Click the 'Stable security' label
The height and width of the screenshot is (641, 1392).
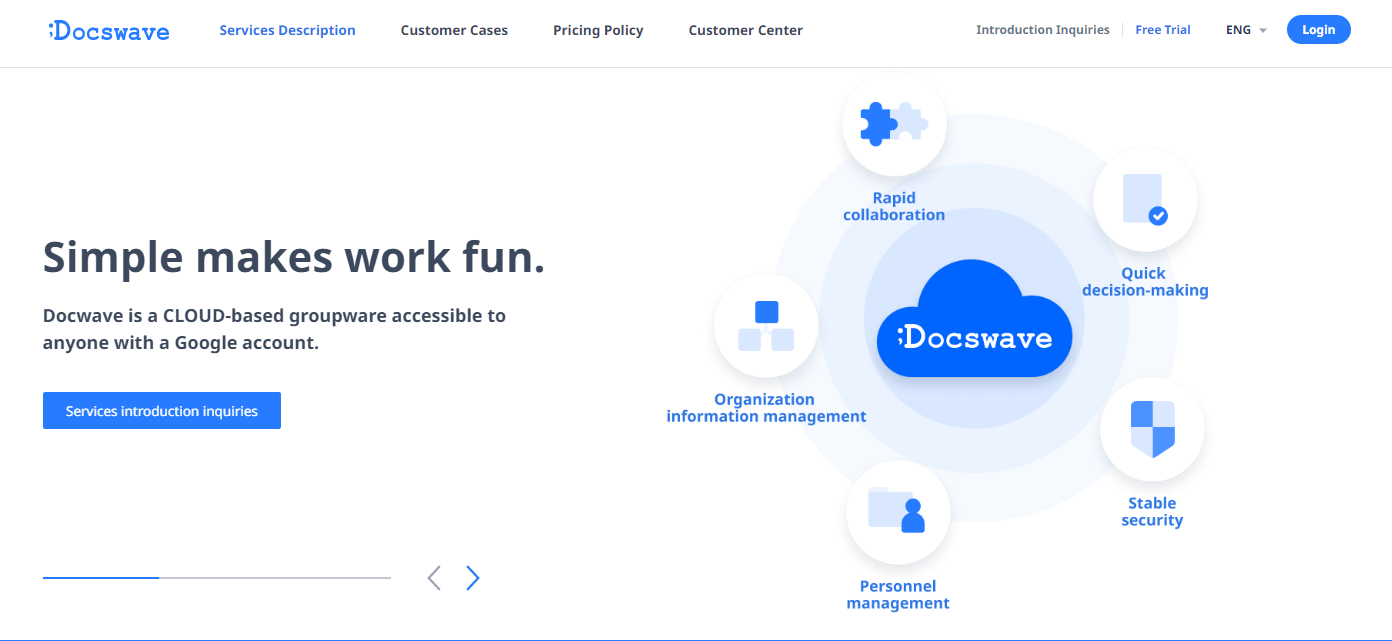[1152, 512]
